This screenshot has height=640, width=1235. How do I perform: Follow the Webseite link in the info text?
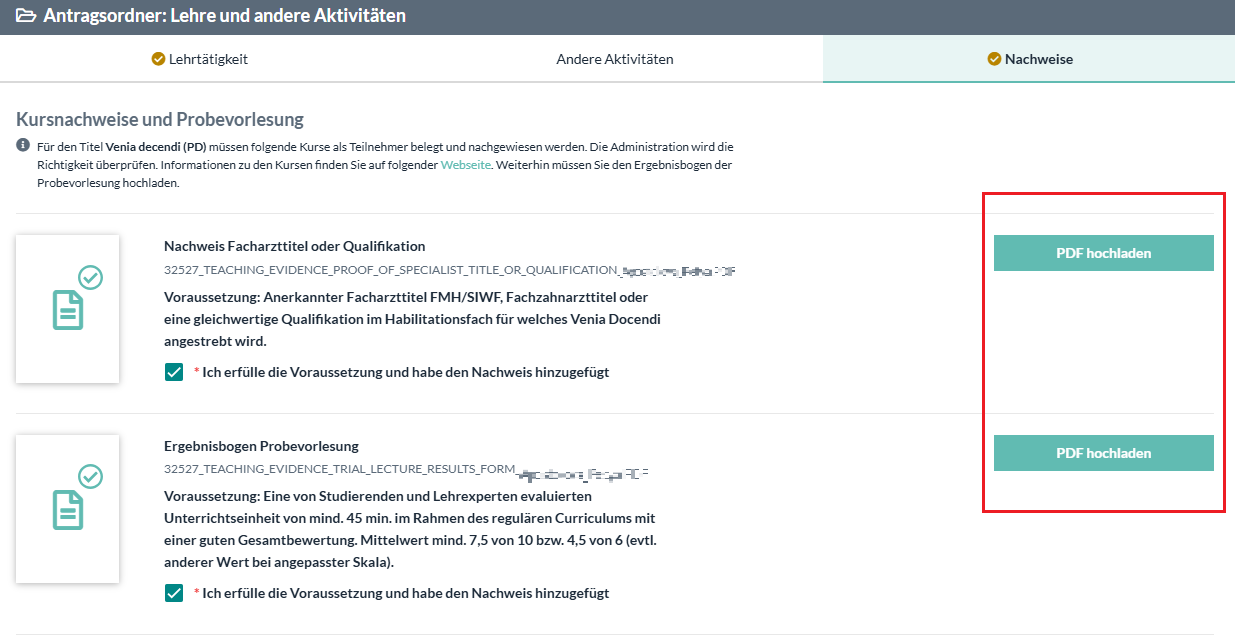[x=465, y=165]
